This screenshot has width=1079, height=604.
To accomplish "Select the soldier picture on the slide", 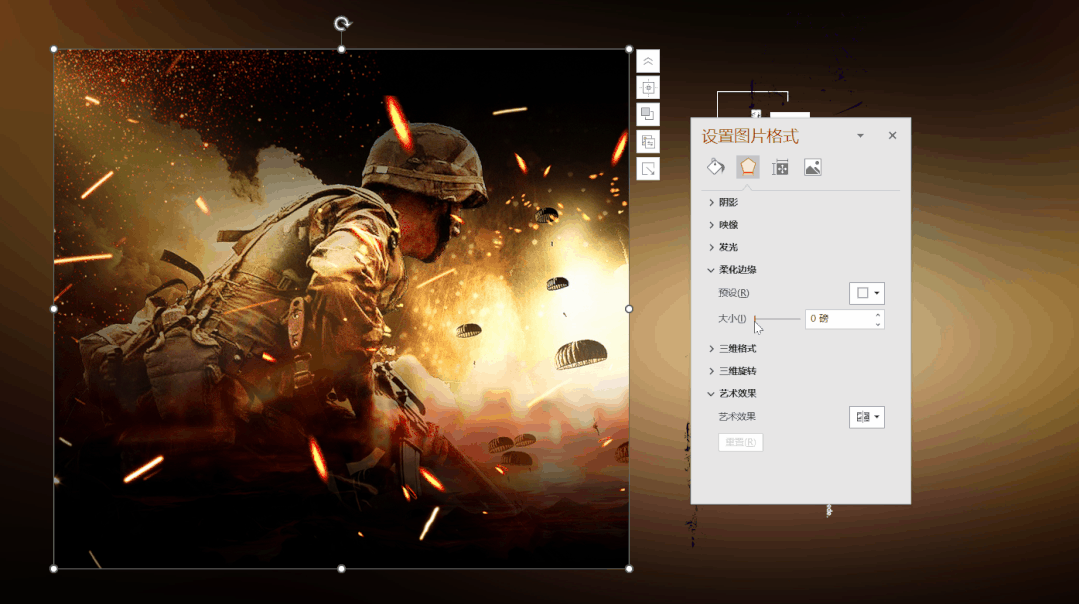I will click(x=341, y=309).
